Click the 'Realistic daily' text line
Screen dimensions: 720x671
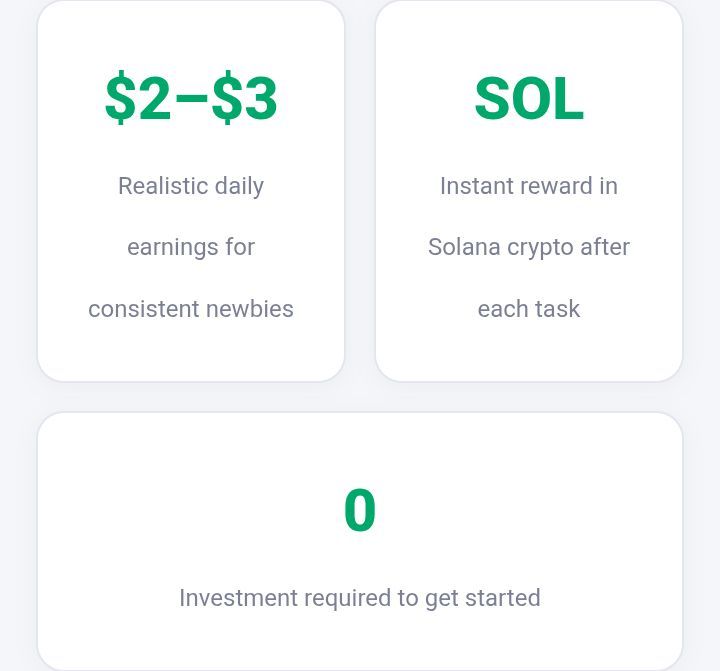coord(191,186)
